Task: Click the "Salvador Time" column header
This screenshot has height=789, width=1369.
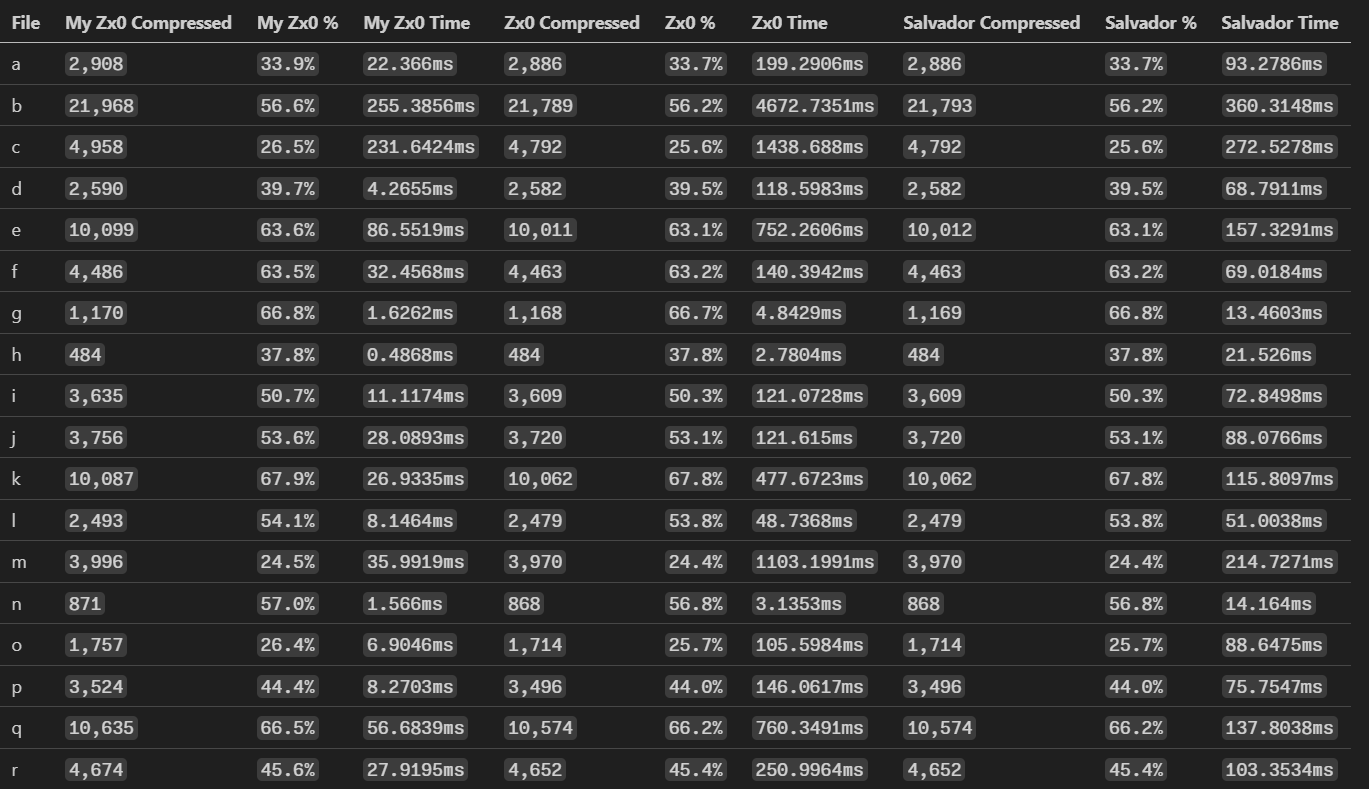Action: click(1279, 22)
